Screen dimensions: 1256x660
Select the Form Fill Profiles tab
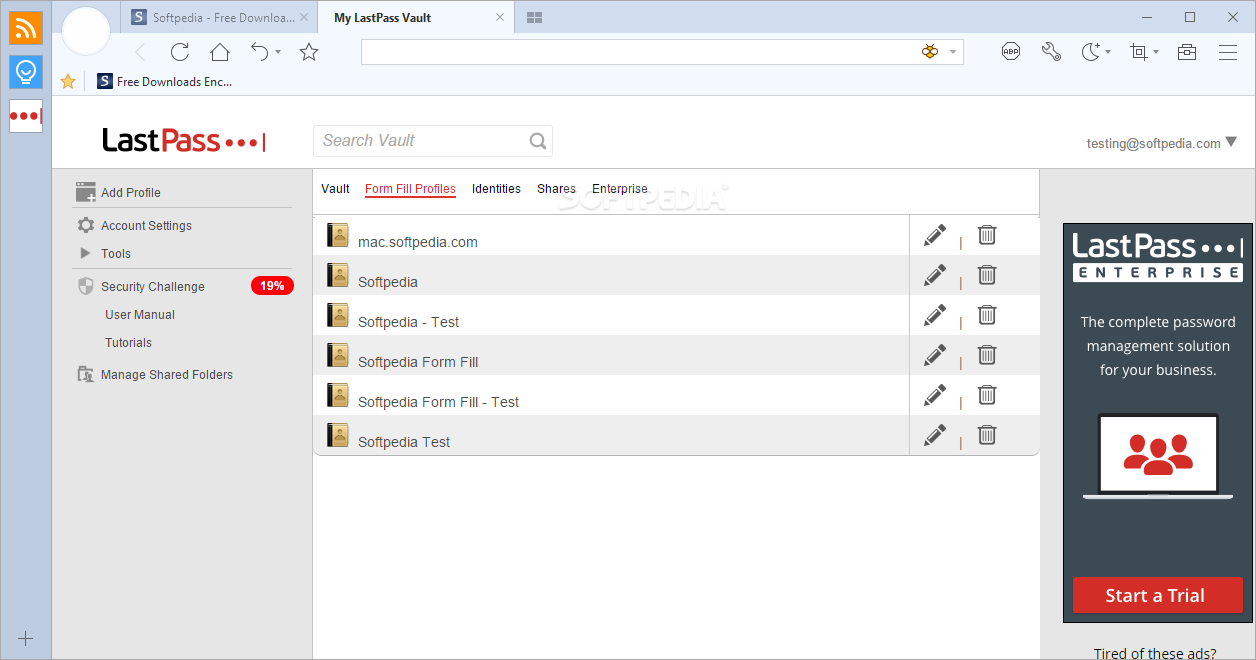click(x=410, y=188)
